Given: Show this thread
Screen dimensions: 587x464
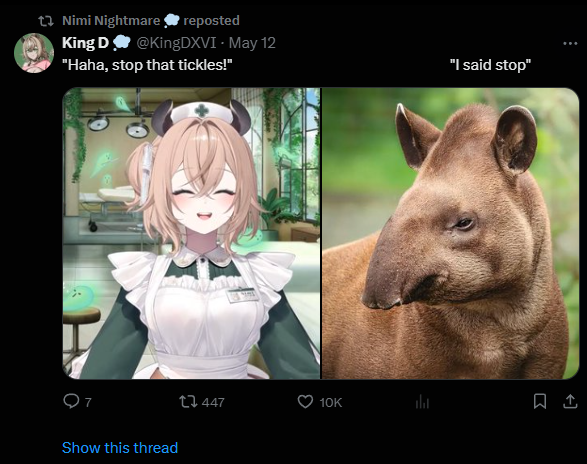Looking at the screenshot, I should [120, 448].
